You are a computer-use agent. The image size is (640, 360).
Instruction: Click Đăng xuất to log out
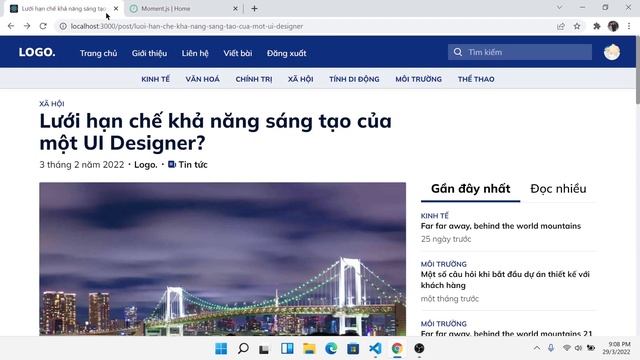(x=287, y=53)
